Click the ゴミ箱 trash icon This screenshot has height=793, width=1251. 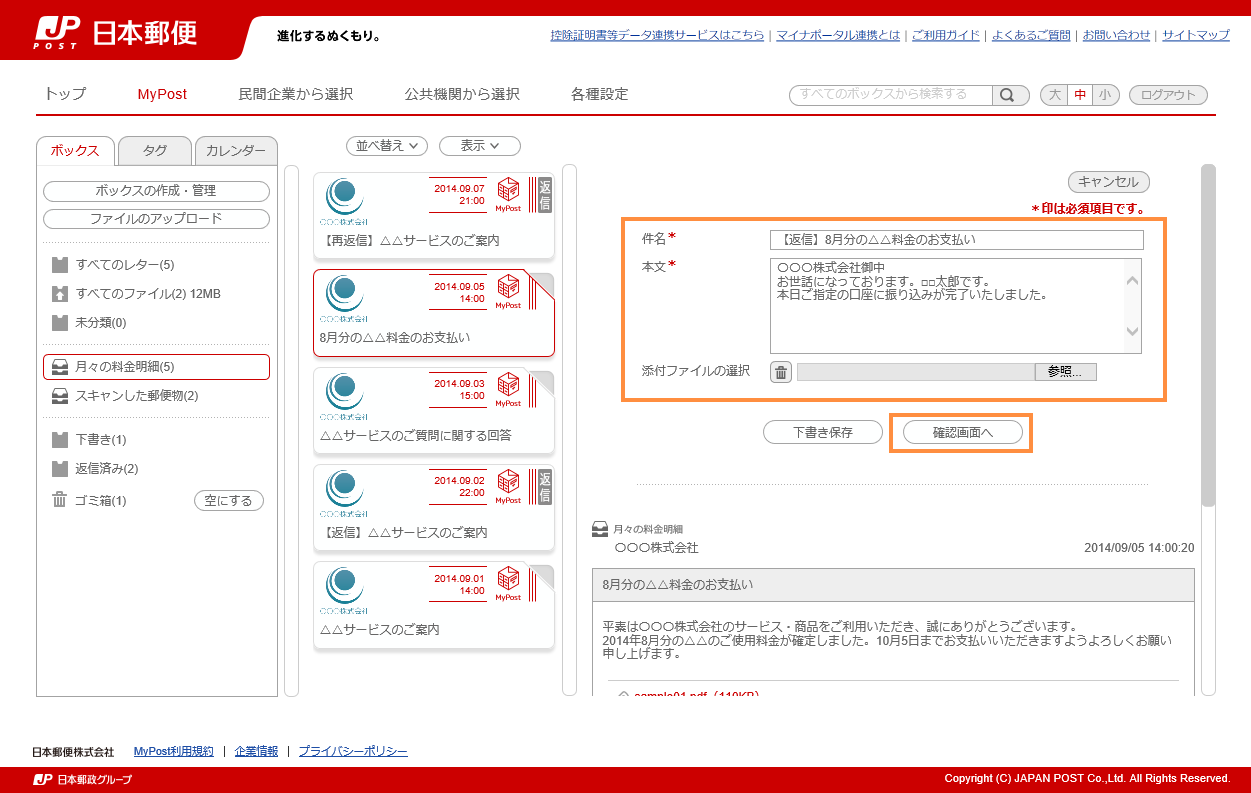click(x=60, y=500)
